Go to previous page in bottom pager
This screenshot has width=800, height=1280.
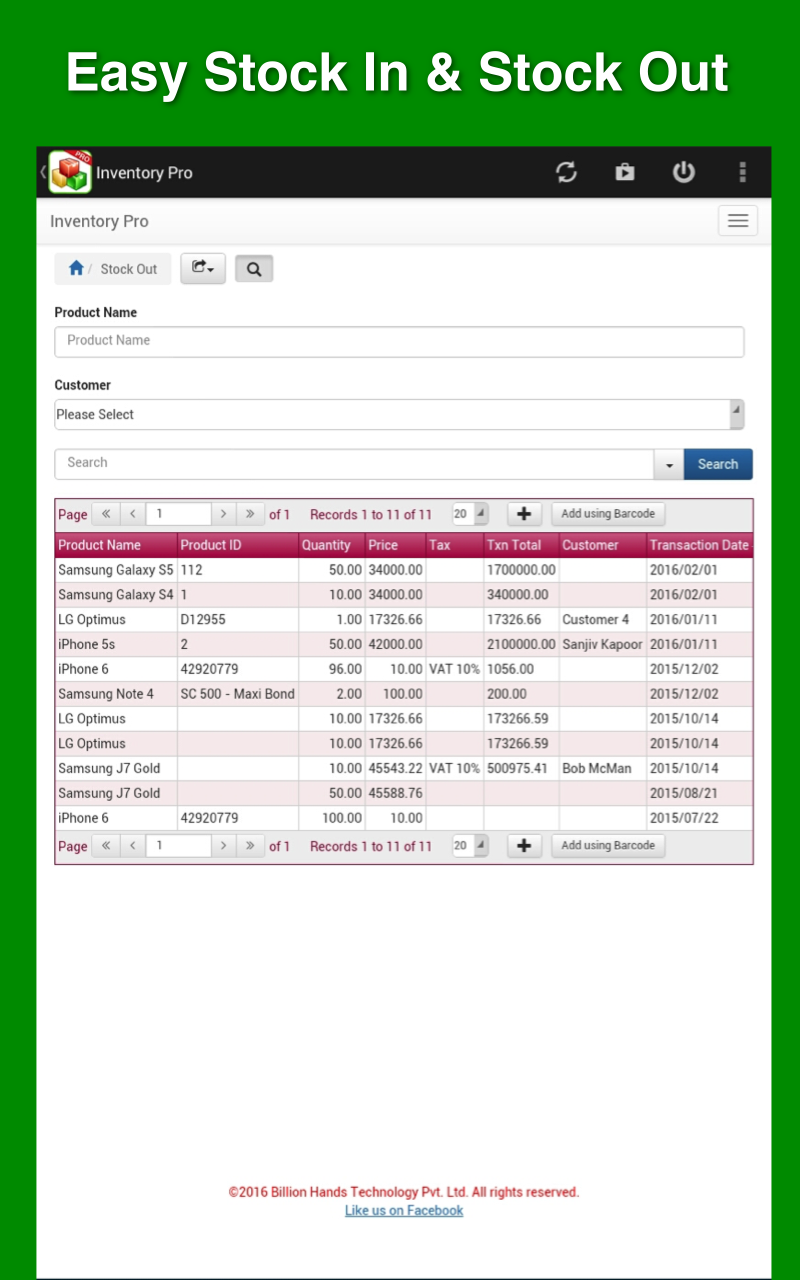coord(133,846)
